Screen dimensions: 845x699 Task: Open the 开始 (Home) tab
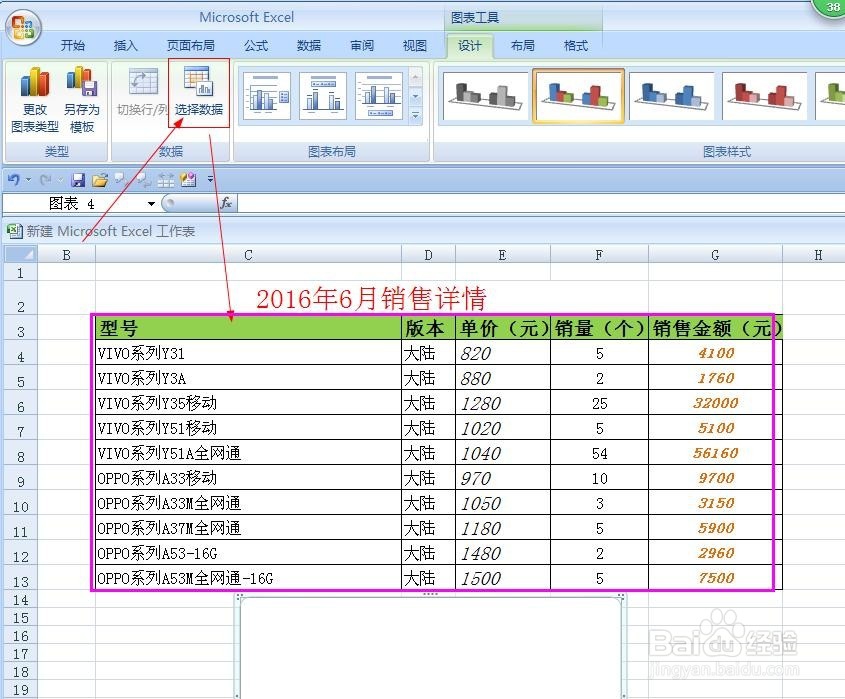tap(73, 46)
